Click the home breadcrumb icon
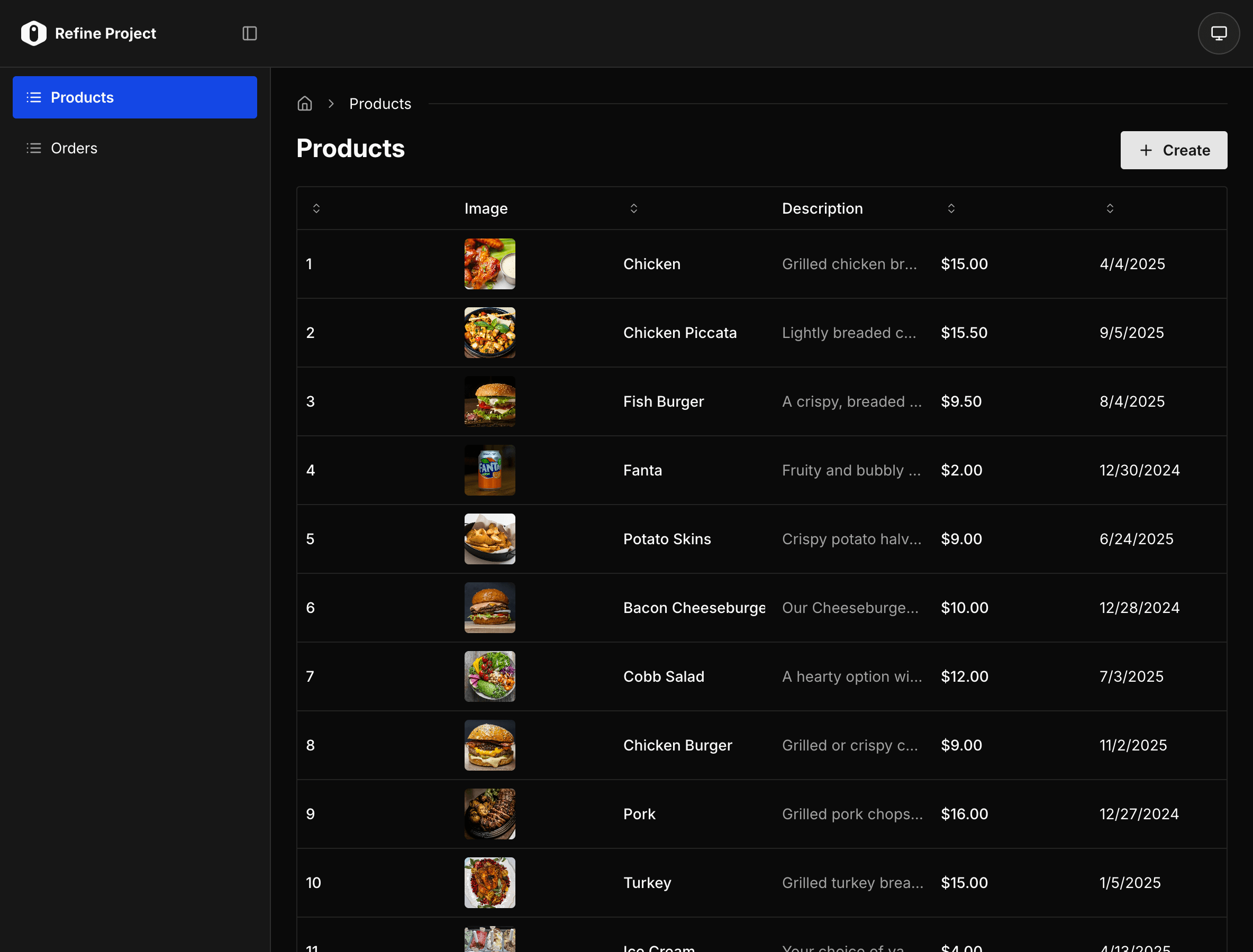The image size is (1253, 952). click(305, 104)
